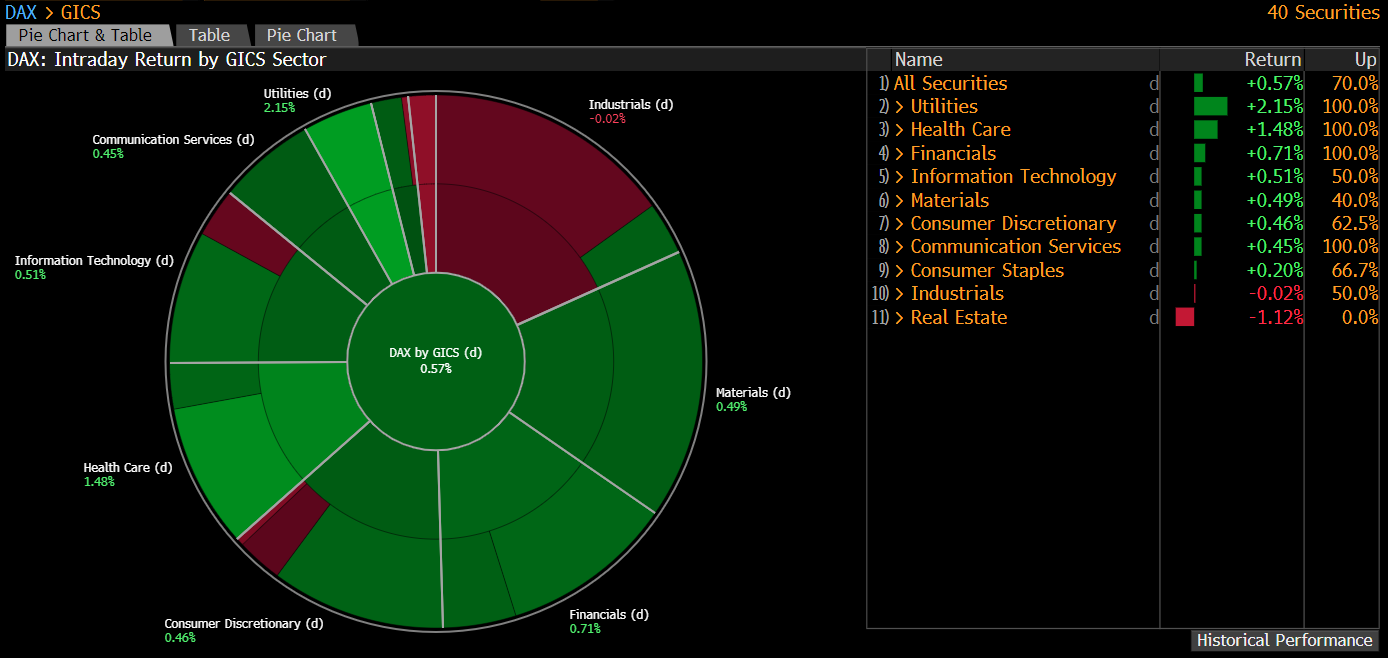The height and width of the screenshot is (658, 1388).
Task: Select the All Securities row
Action: pos(950,84)
